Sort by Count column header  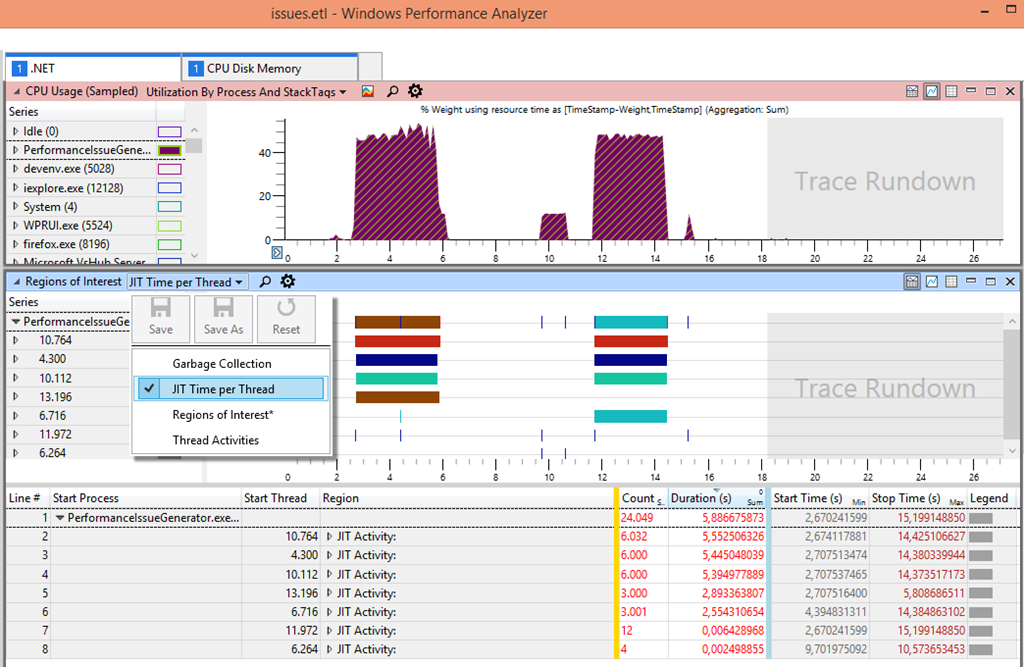[643, 498]
